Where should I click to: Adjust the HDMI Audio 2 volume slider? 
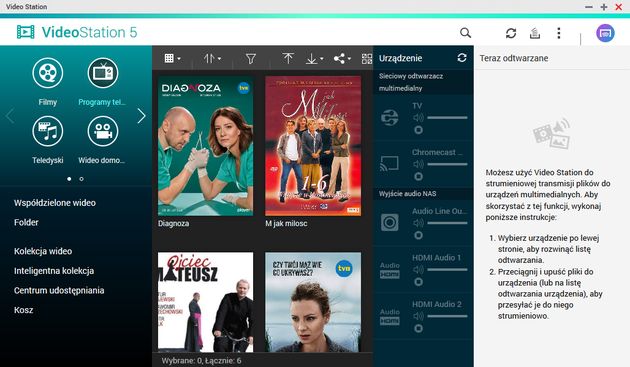pos(447,316)
